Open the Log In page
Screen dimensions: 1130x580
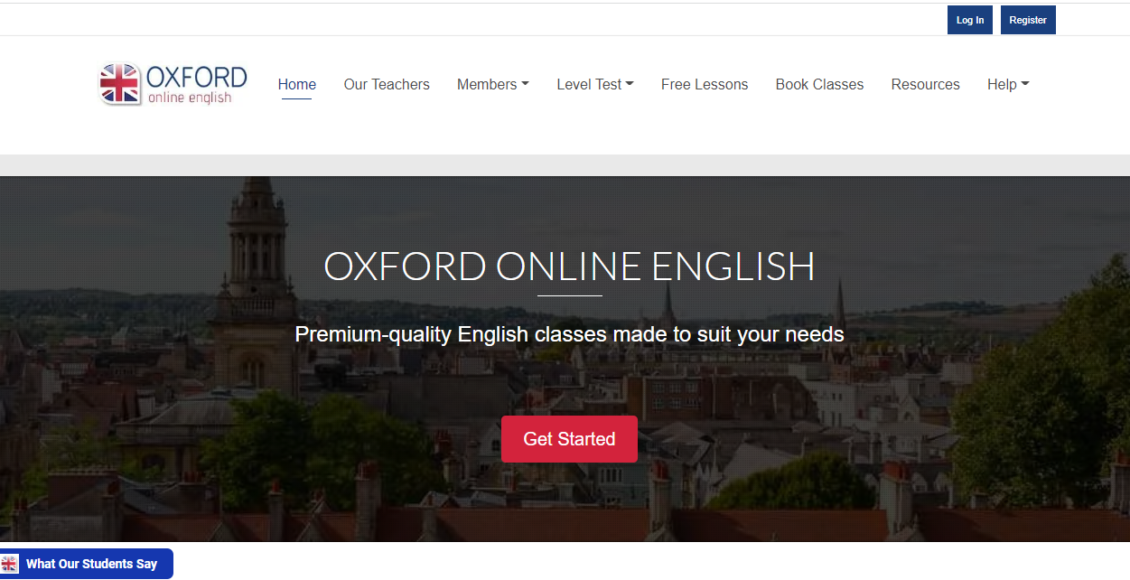pyautogui.click(x=969, y=20)
